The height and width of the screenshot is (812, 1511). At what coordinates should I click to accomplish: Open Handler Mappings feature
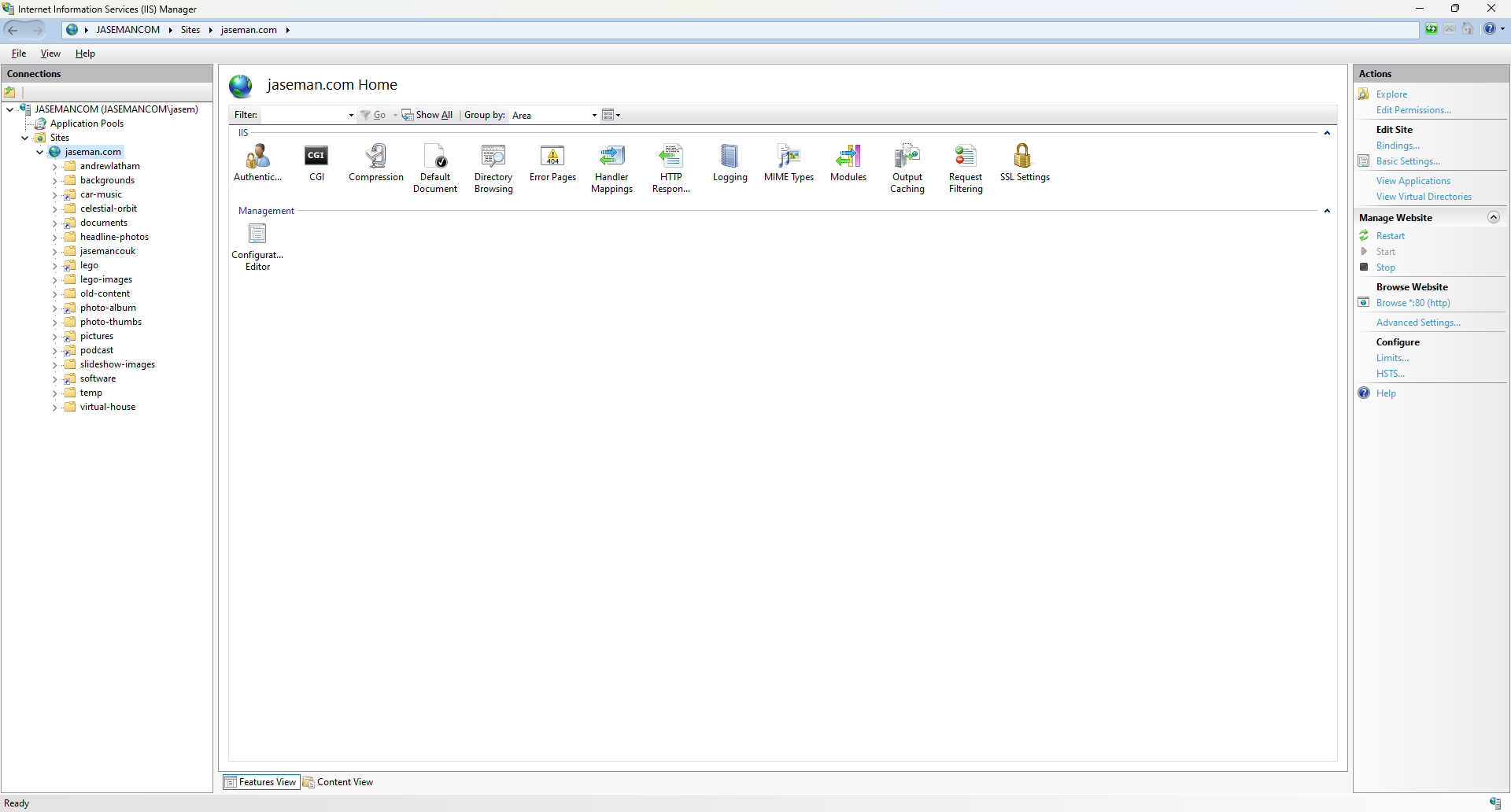click(x=611, y=157)
